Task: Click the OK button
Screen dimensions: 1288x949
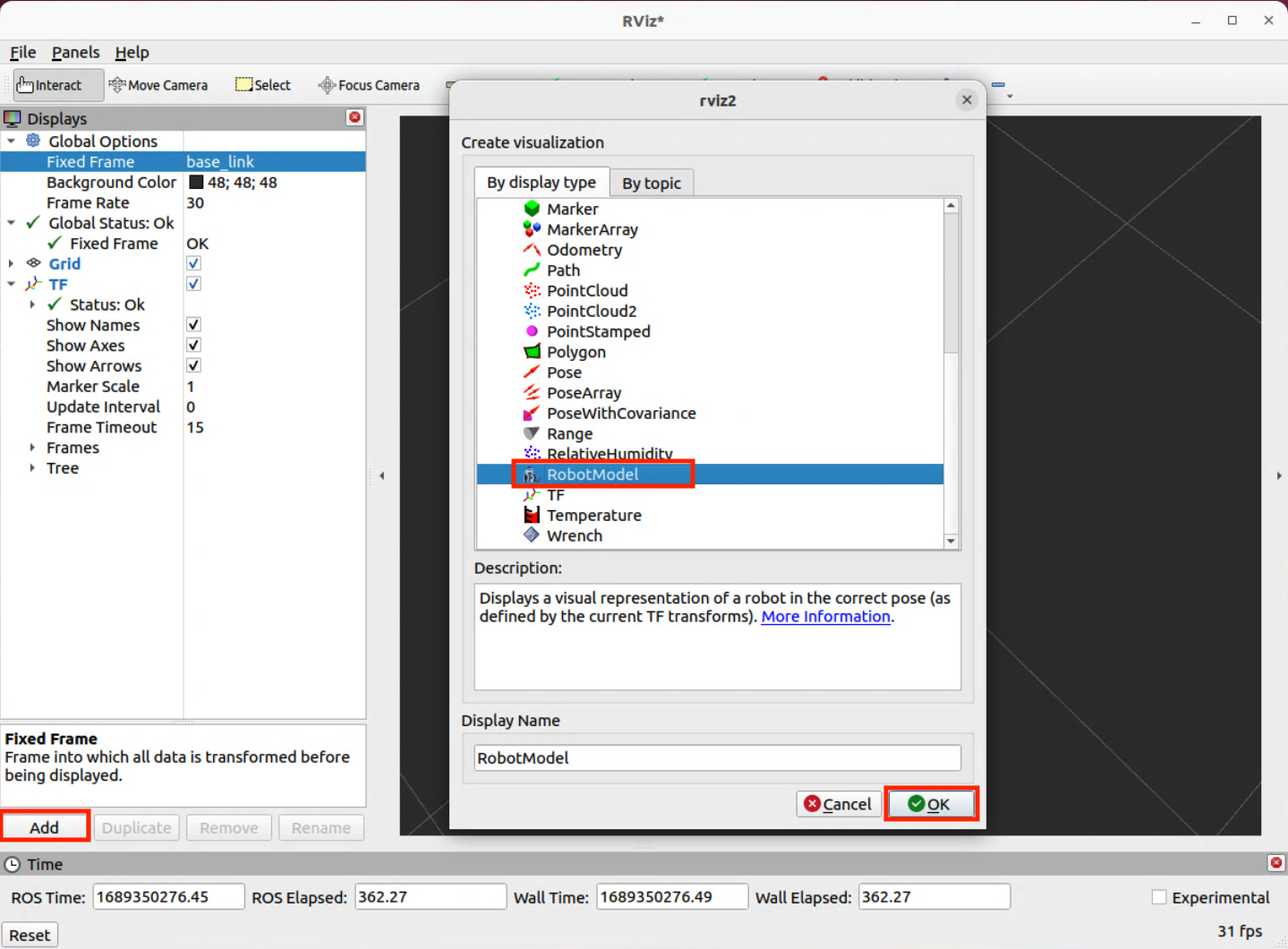Action: pyautogui.click(x=930, y=804)
